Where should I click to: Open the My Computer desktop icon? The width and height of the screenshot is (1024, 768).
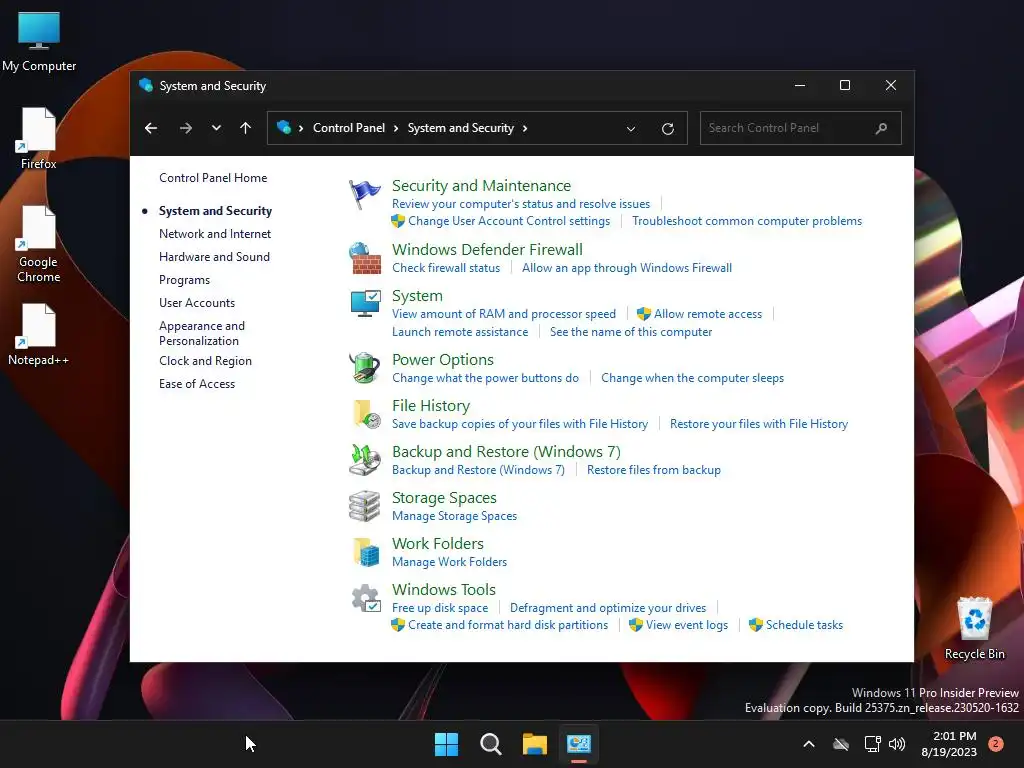tap(39, 41)
